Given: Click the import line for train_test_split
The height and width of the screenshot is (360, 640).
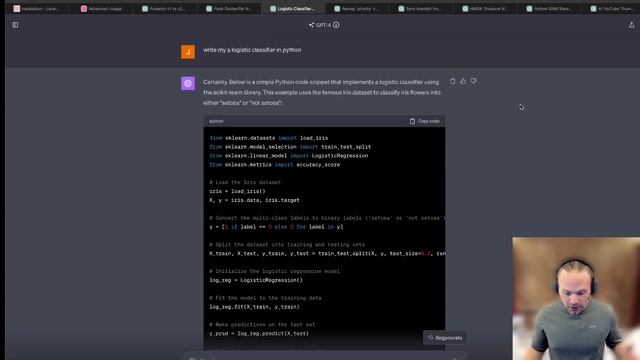Looking at the screenshot, I should coord(290,147).
